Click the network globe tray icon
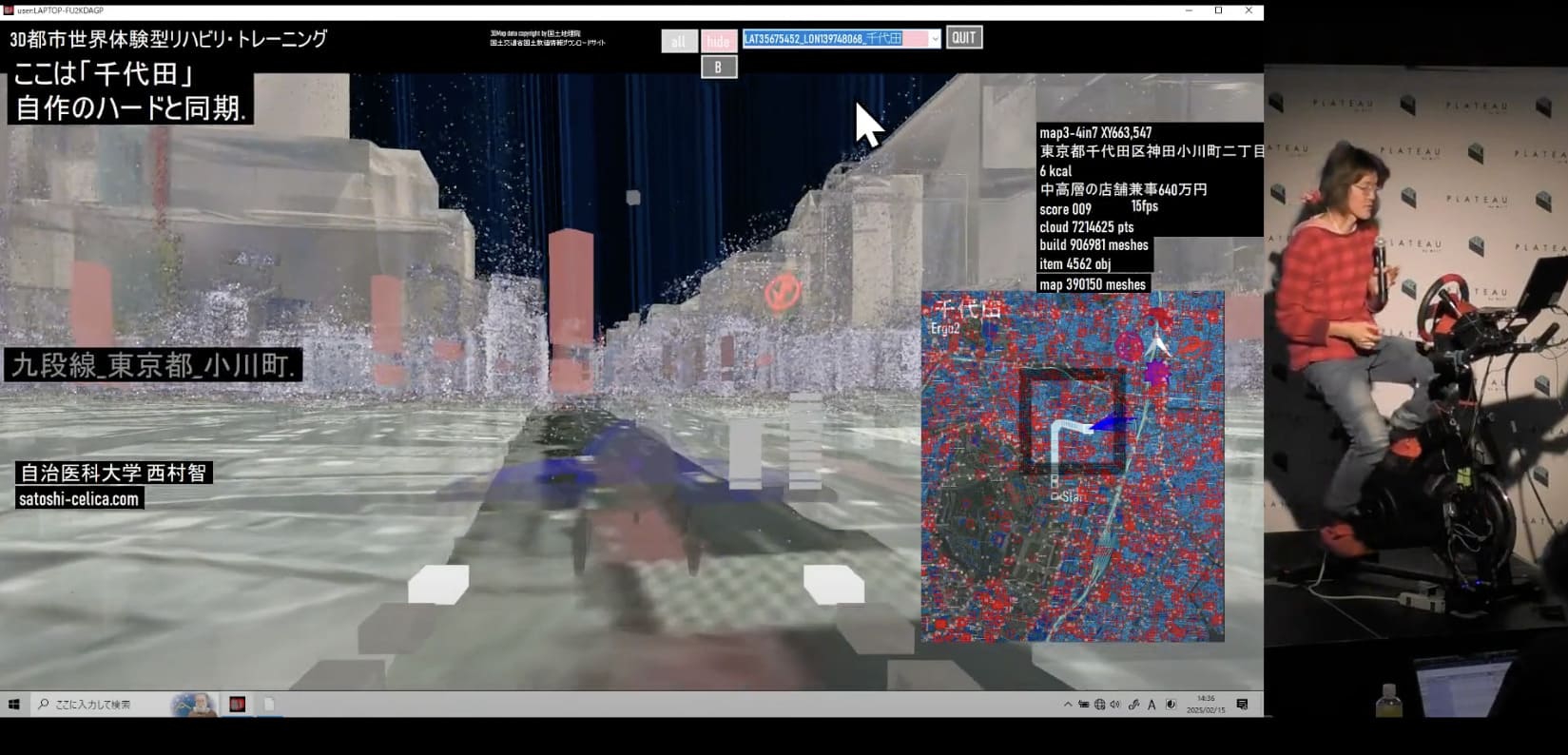1568x755 pixels. pos(1099,705)
